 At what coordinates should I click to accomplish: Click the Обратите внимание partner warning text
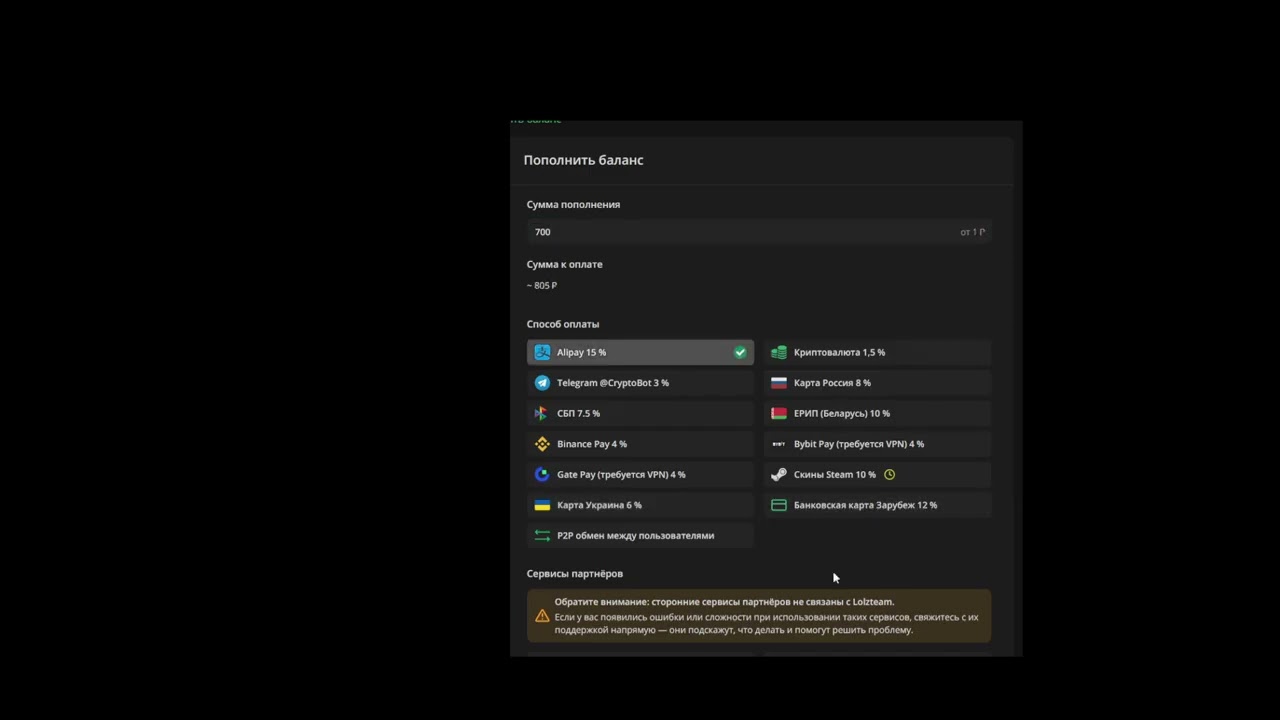pyautogui.click(x=767, y=616)
